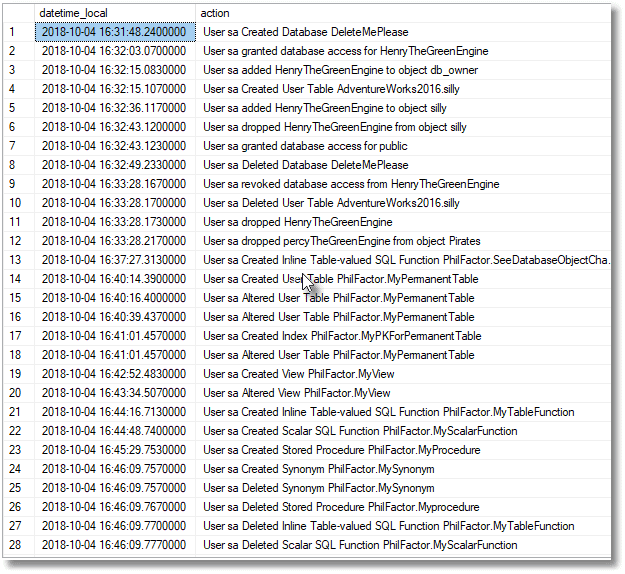The image size is (625, 574).
Task: Select 'Created Index PhilFactor.MyPKForPermanentTable' cell
Action: click(x=403, y=336)
